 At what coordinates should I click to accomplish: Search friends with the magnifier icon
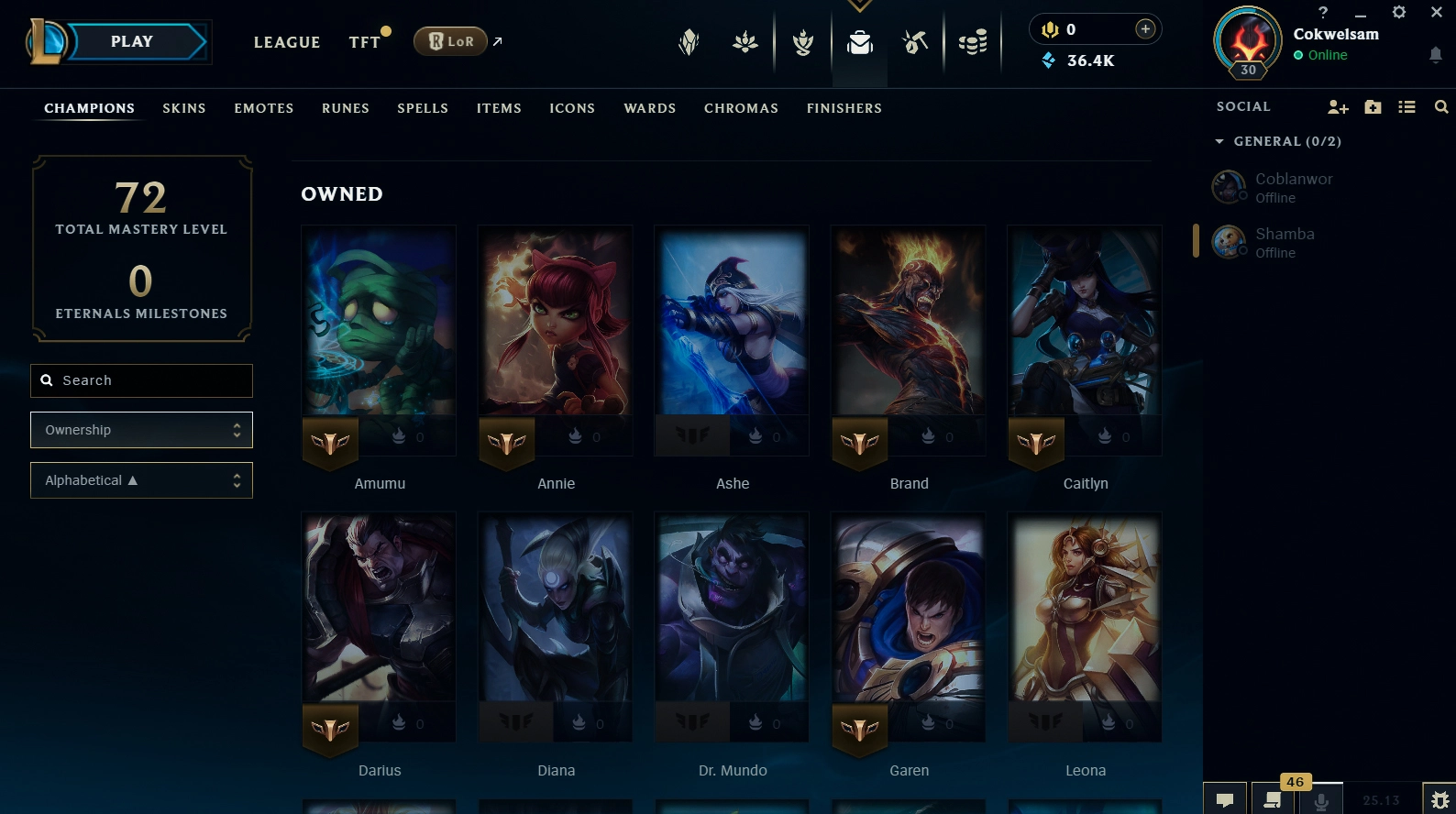coord(1441,107)
